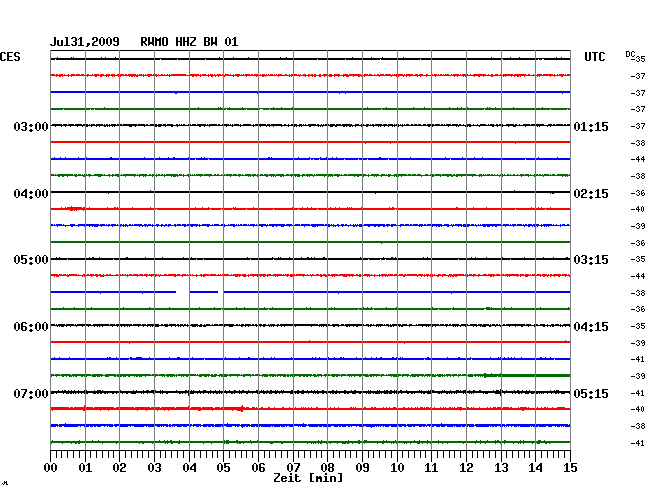Click minute tick label 12
650x494 pixels.
(x=466, y=468)
